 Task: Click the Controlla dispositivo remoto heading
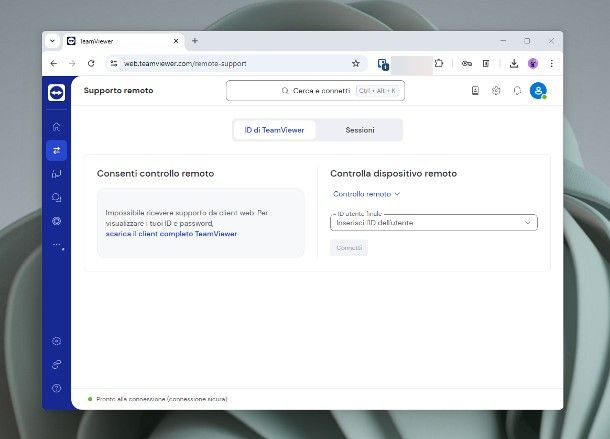393,174
